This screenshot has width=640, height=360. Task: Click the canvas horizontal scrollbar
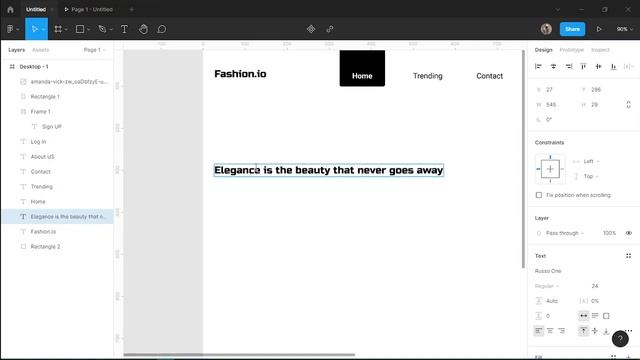(239, 355)
